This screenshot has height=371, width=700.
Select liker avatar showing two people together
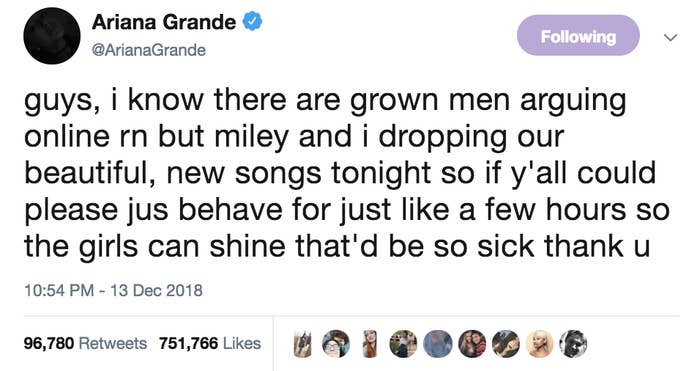(472, 344)
